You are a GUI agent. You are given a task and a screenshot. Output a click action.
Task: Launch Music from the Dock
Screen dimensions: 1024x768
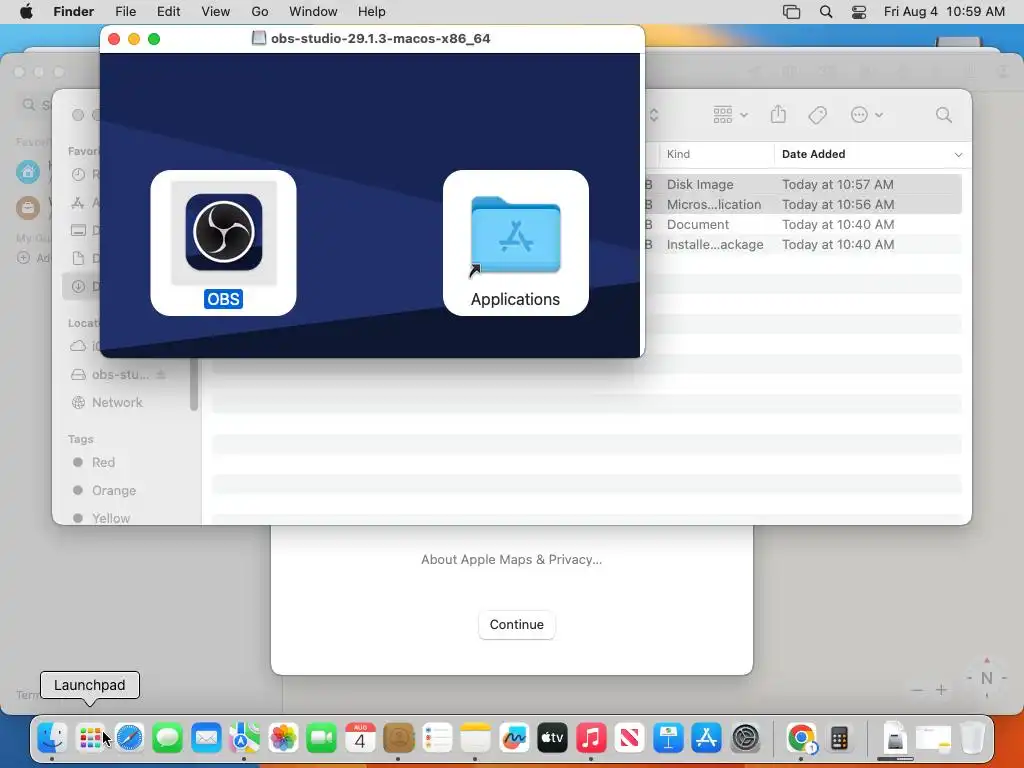pyautogui.click(x=591, y=738)
